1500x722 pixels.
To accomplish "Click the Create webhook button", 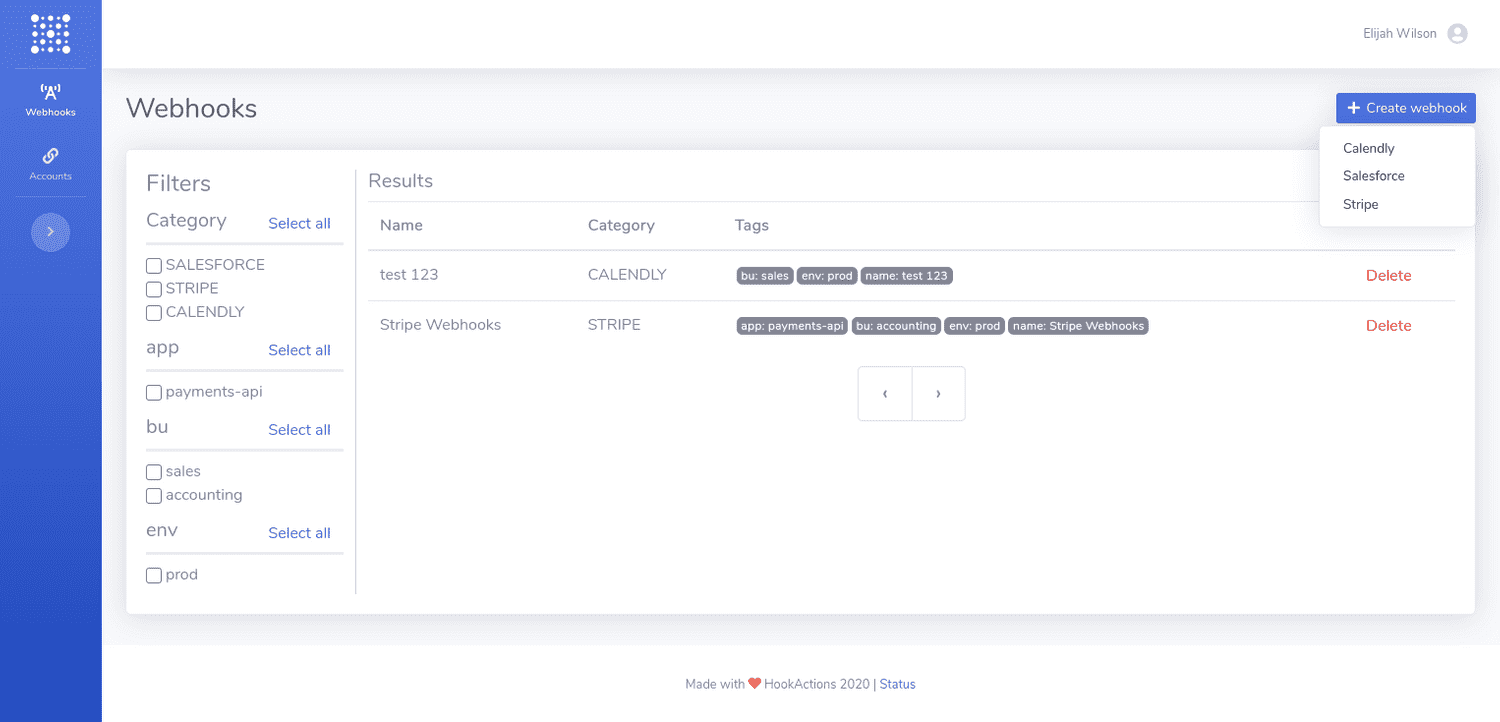I will (1406, 108).
